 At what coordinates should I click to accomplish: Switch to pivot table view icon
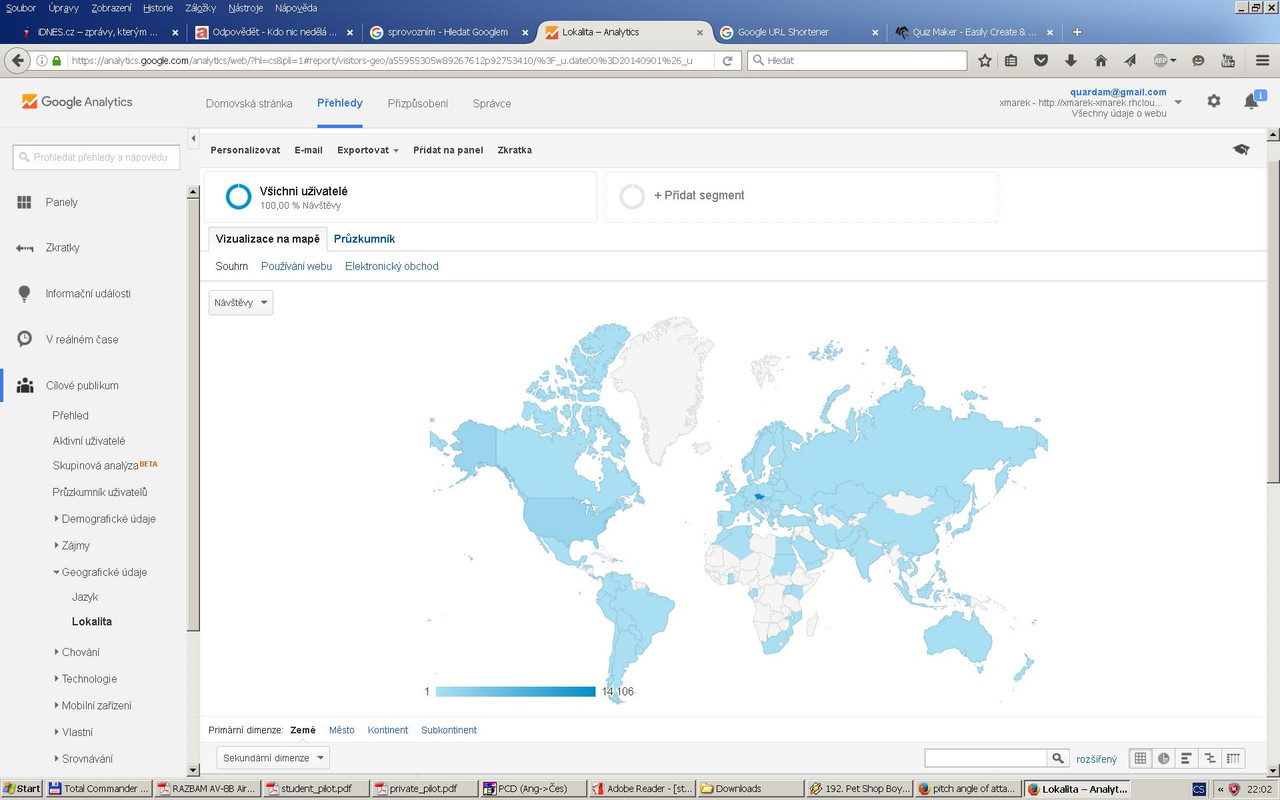tap(1234, 759)
